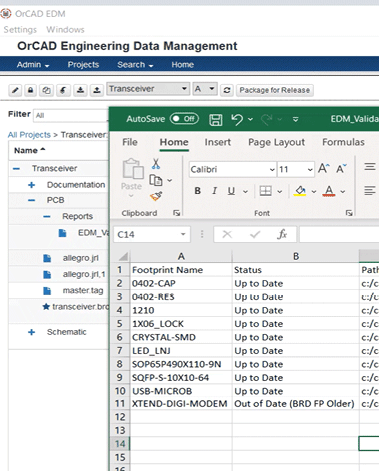Expand the Schematic folder
The width and height of the screenshot is (379, 471).
(x=32, y=332)
